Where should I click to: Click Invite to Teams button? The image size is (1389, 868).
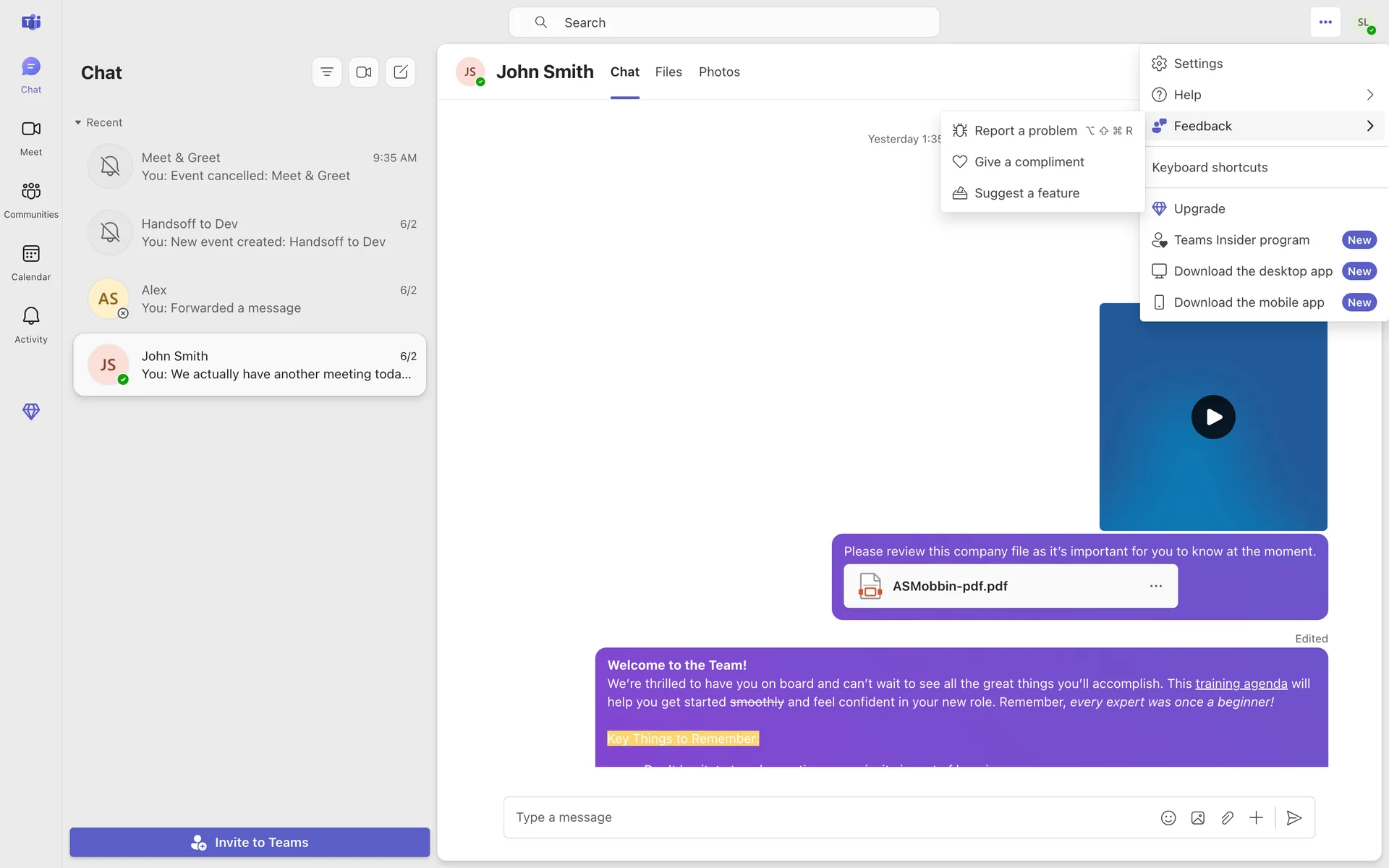(250, 842)
